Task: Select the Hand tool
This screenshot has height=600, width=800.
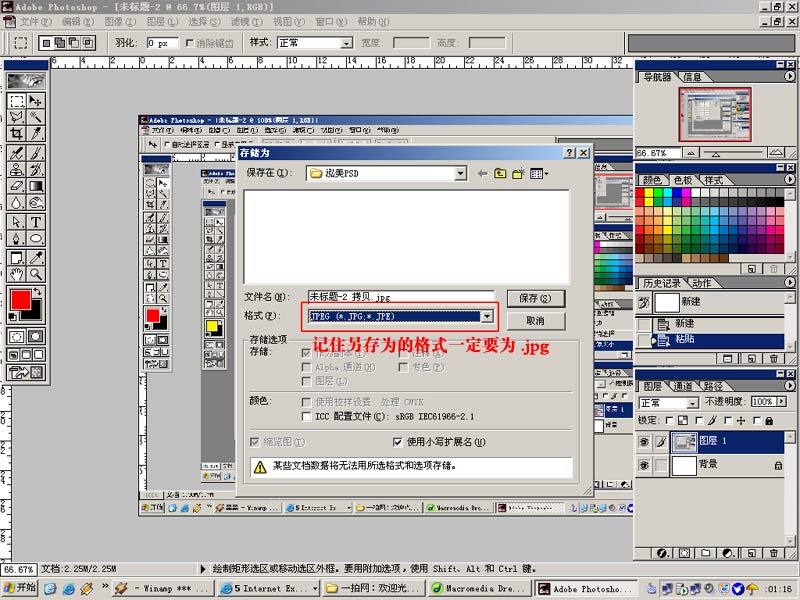Action: coord(16,274)
